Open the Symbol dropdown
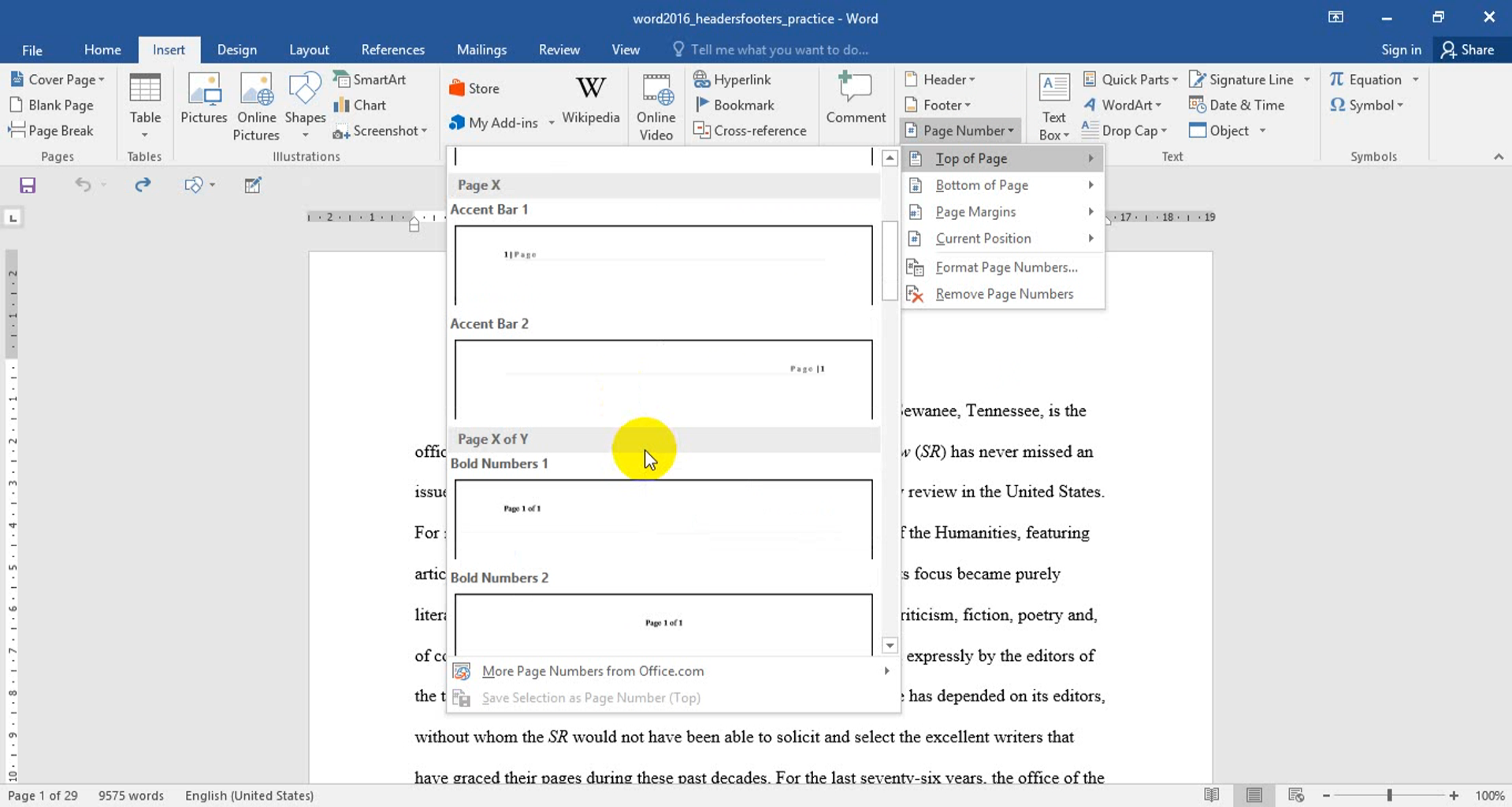 click(x=1366, y=105)
